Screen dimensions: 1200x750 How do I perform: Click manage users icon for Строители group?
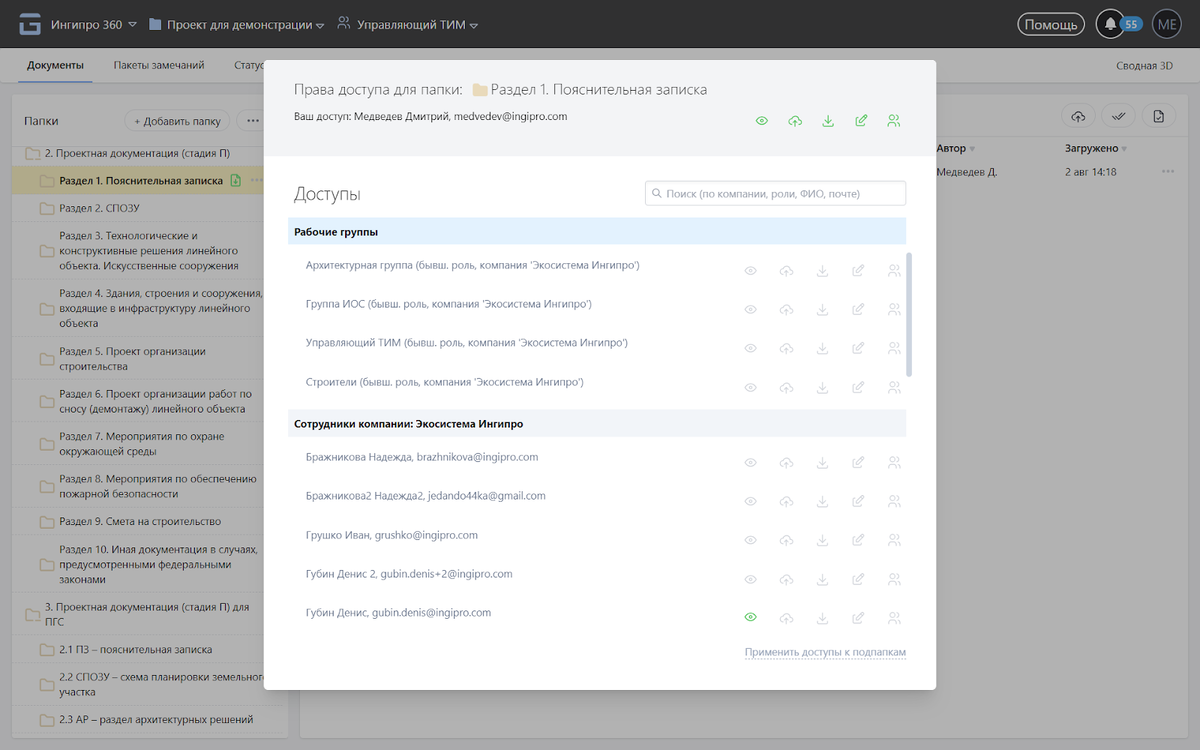pyautogui.click(x=894, y=388)
